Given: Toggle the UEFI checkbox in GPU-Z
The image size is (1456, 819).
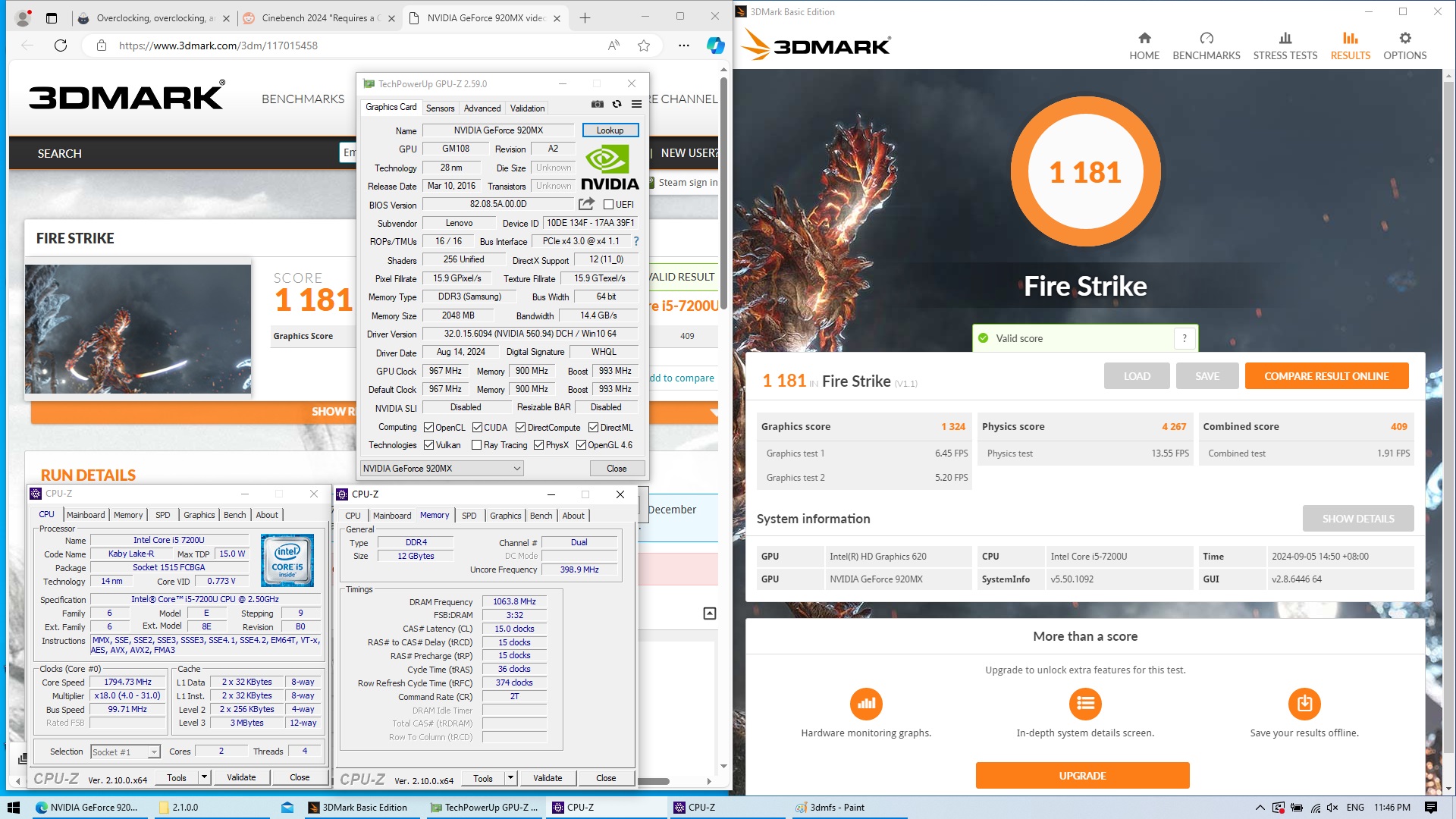Looking at the screenshot, I should pyautogui.click(x=608, y=205).
